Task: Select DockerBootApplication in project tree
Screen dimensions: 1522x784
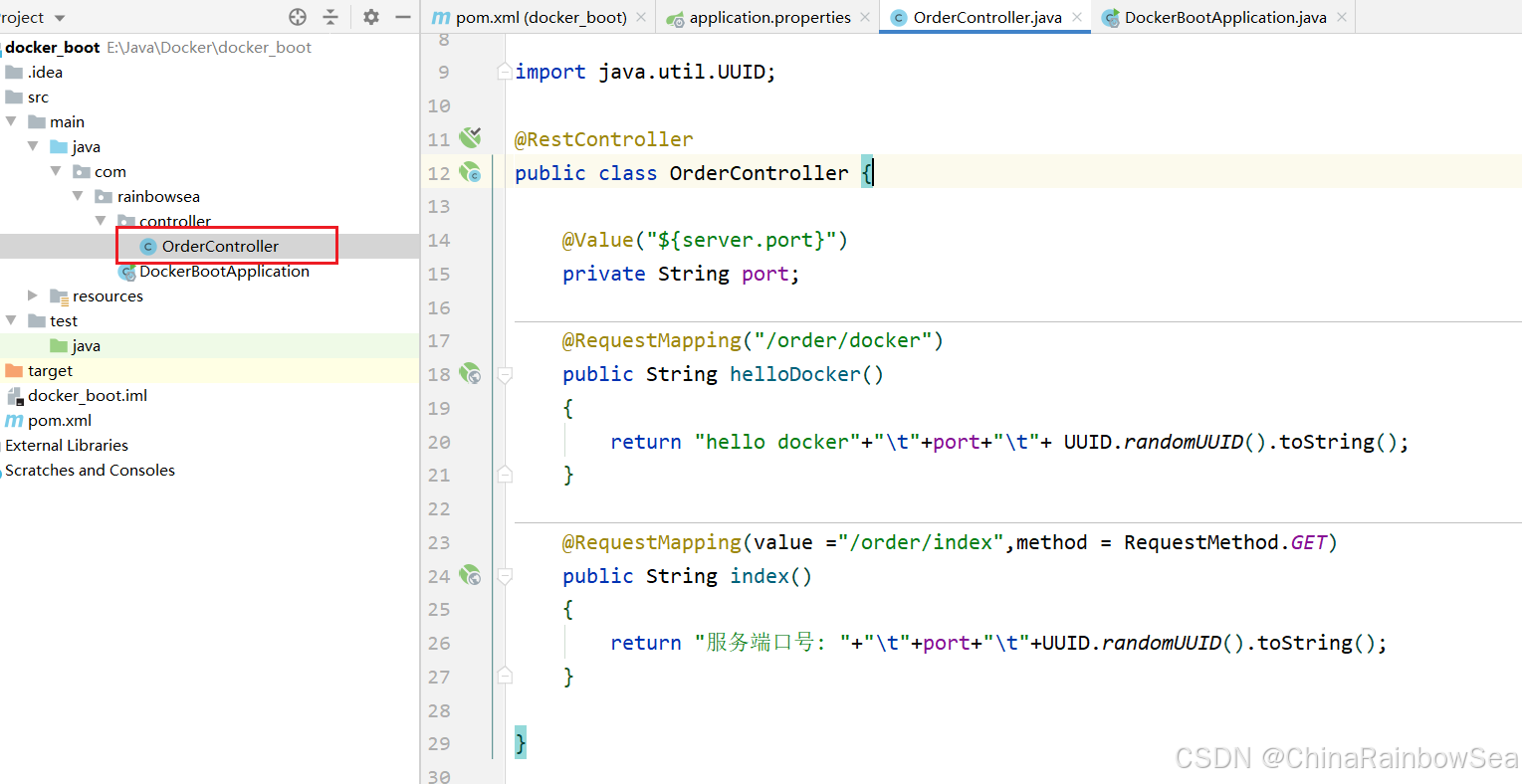Action: pyautogui.click(x=224, y=271)
